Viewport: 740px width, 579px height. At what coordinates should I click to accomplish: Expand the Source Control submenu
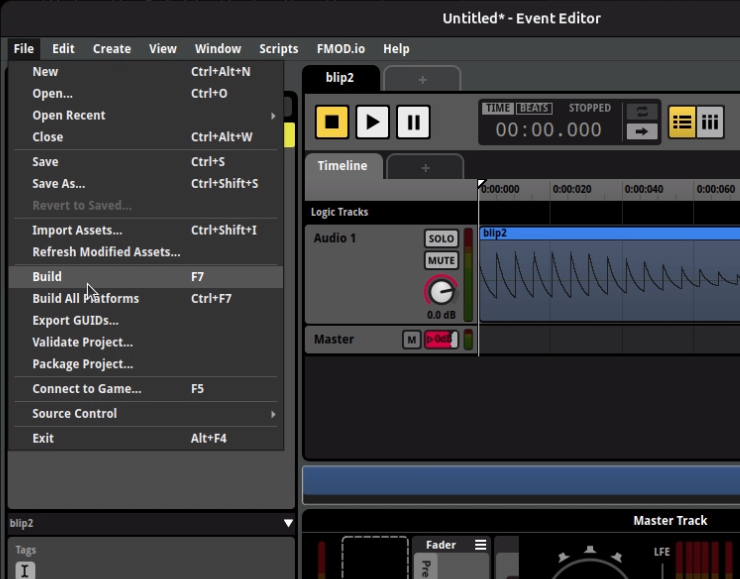pyautogui.click(x=146, y=413)
